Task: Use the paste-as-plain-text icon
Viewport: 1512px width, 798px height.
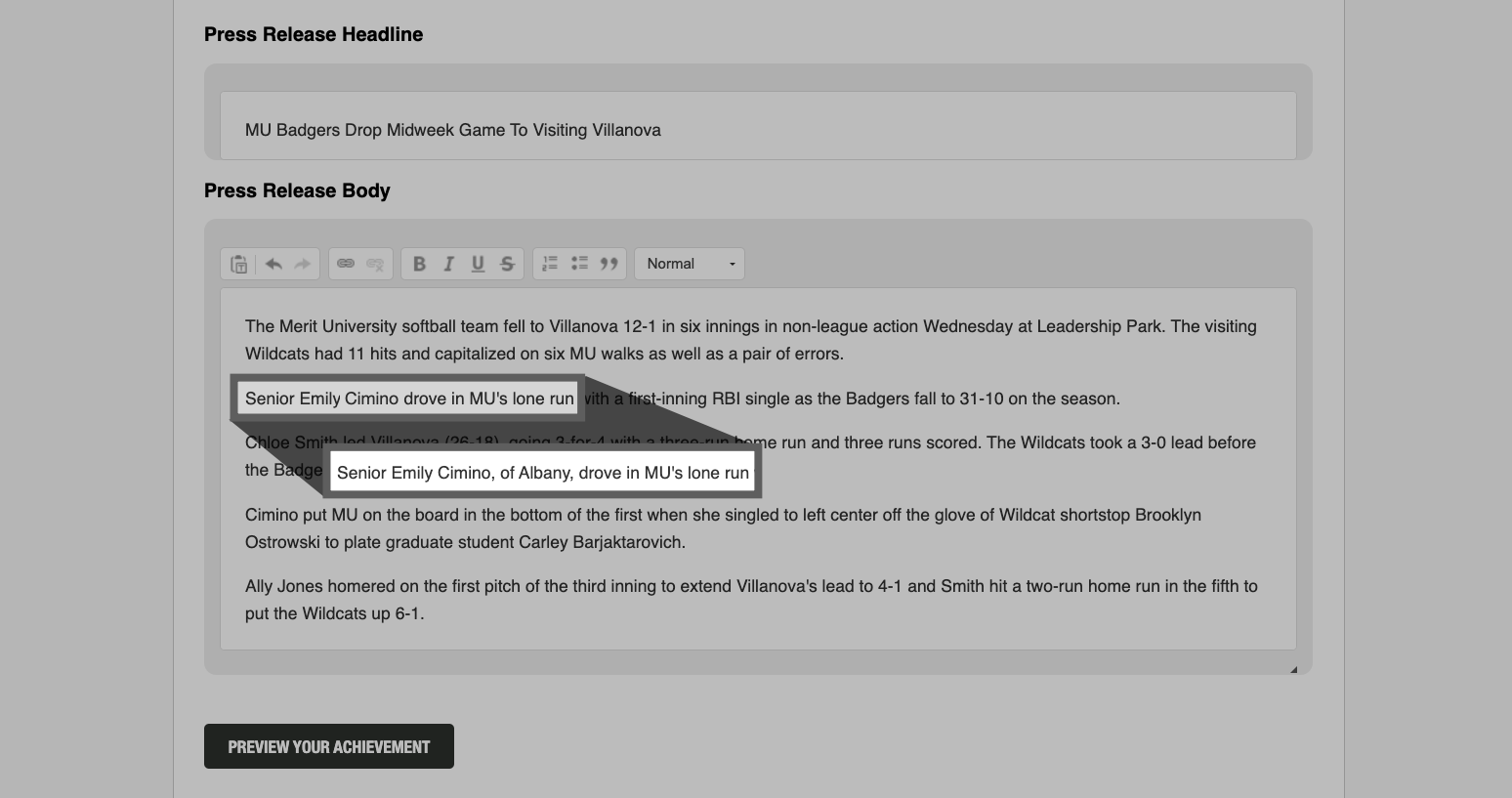Action: point(237,263)
